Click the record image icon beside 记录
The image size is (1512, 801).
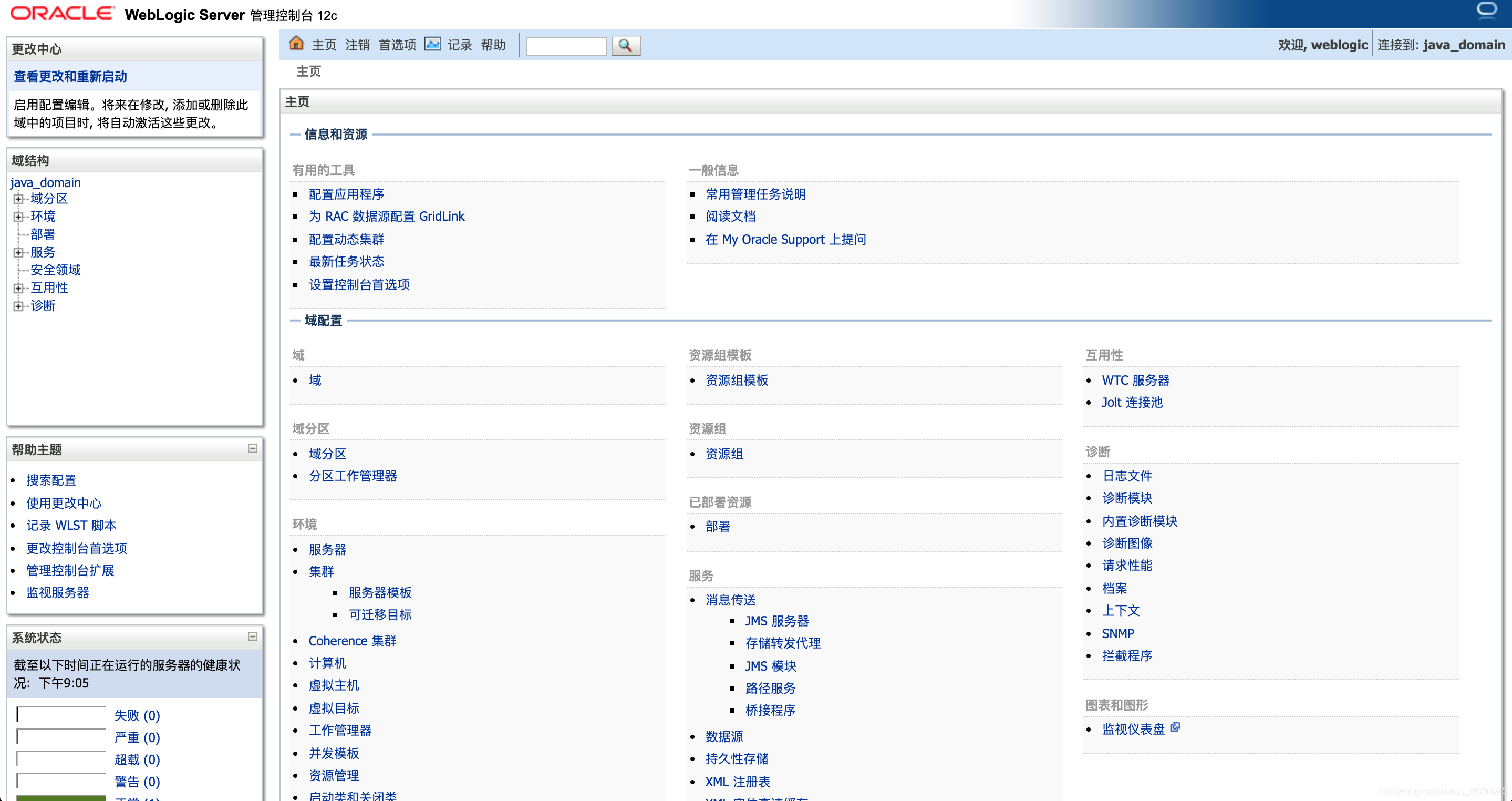click(432, 44)
